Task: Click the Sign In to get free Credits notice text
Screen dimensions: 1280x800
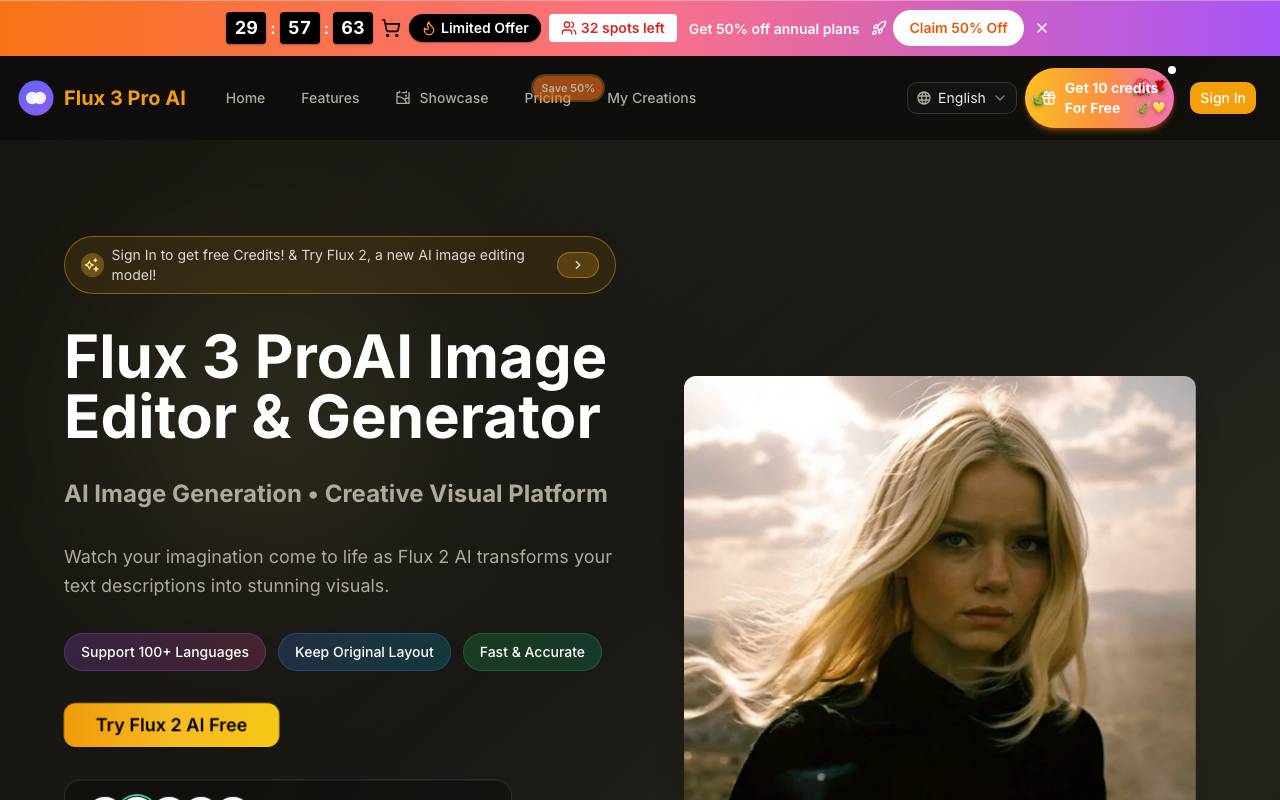Action: [318, 265]
